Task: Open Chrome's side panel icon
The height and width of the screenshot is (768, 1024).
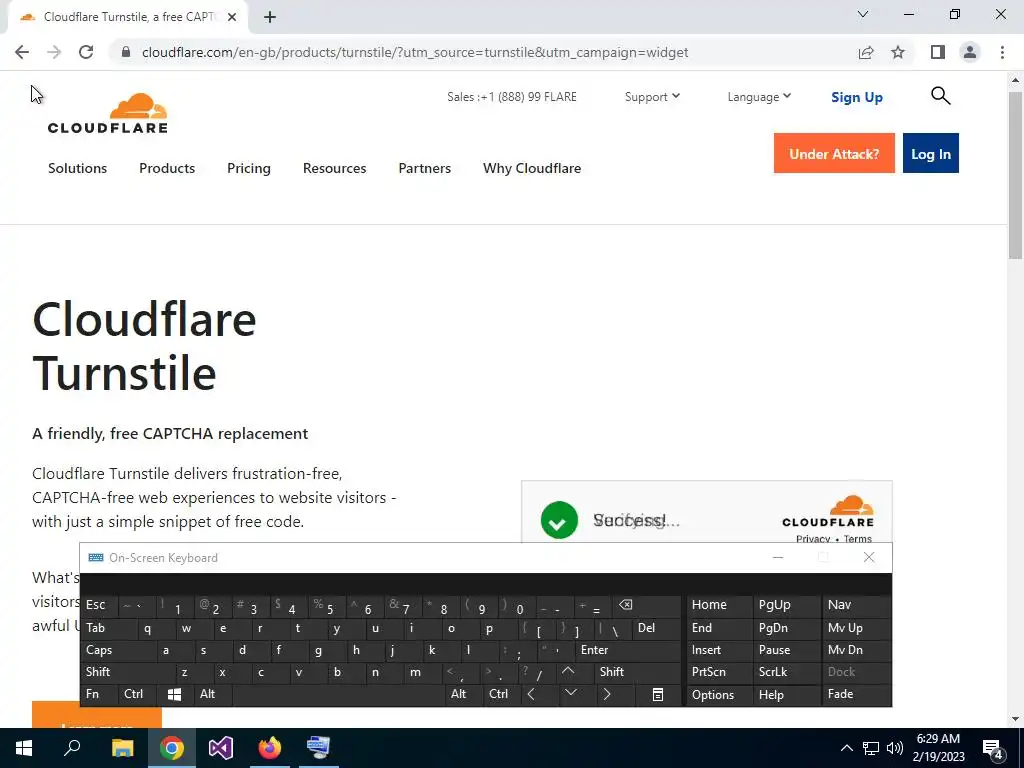Action: coord(938,52)
